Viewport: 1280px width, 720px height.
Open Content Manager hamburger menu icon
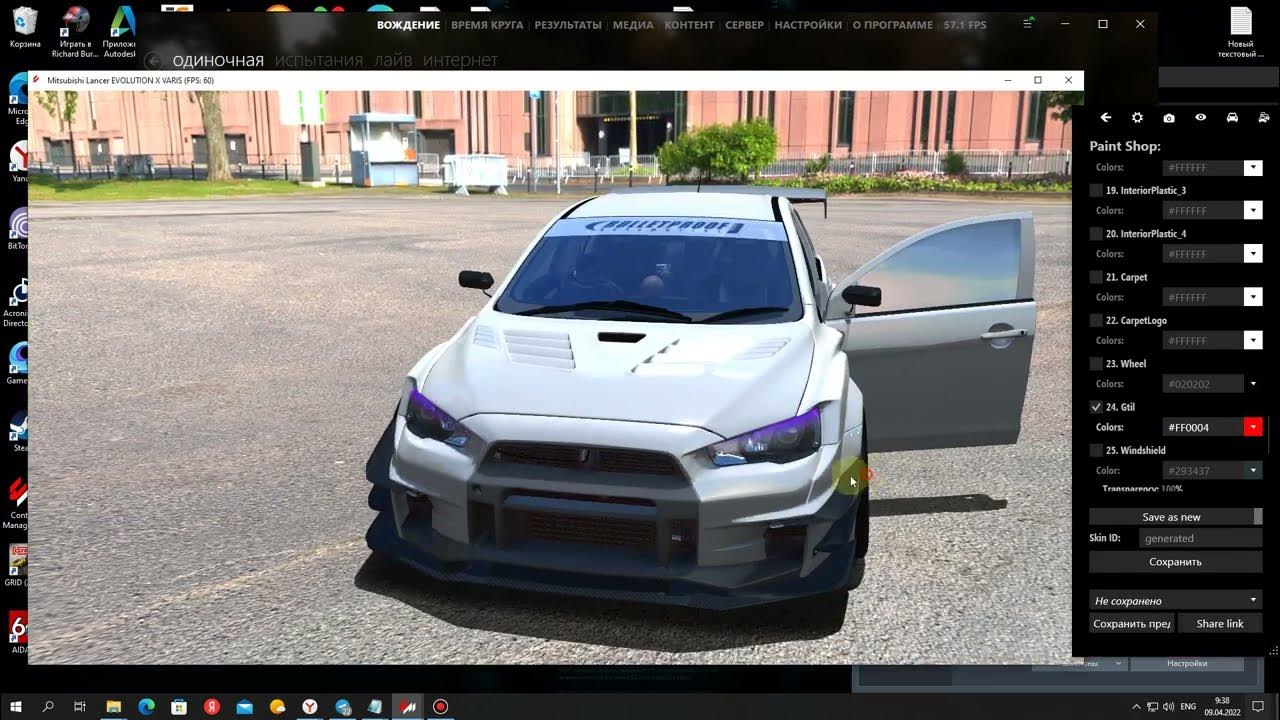pyautogui.click(x=1029, y=24)
